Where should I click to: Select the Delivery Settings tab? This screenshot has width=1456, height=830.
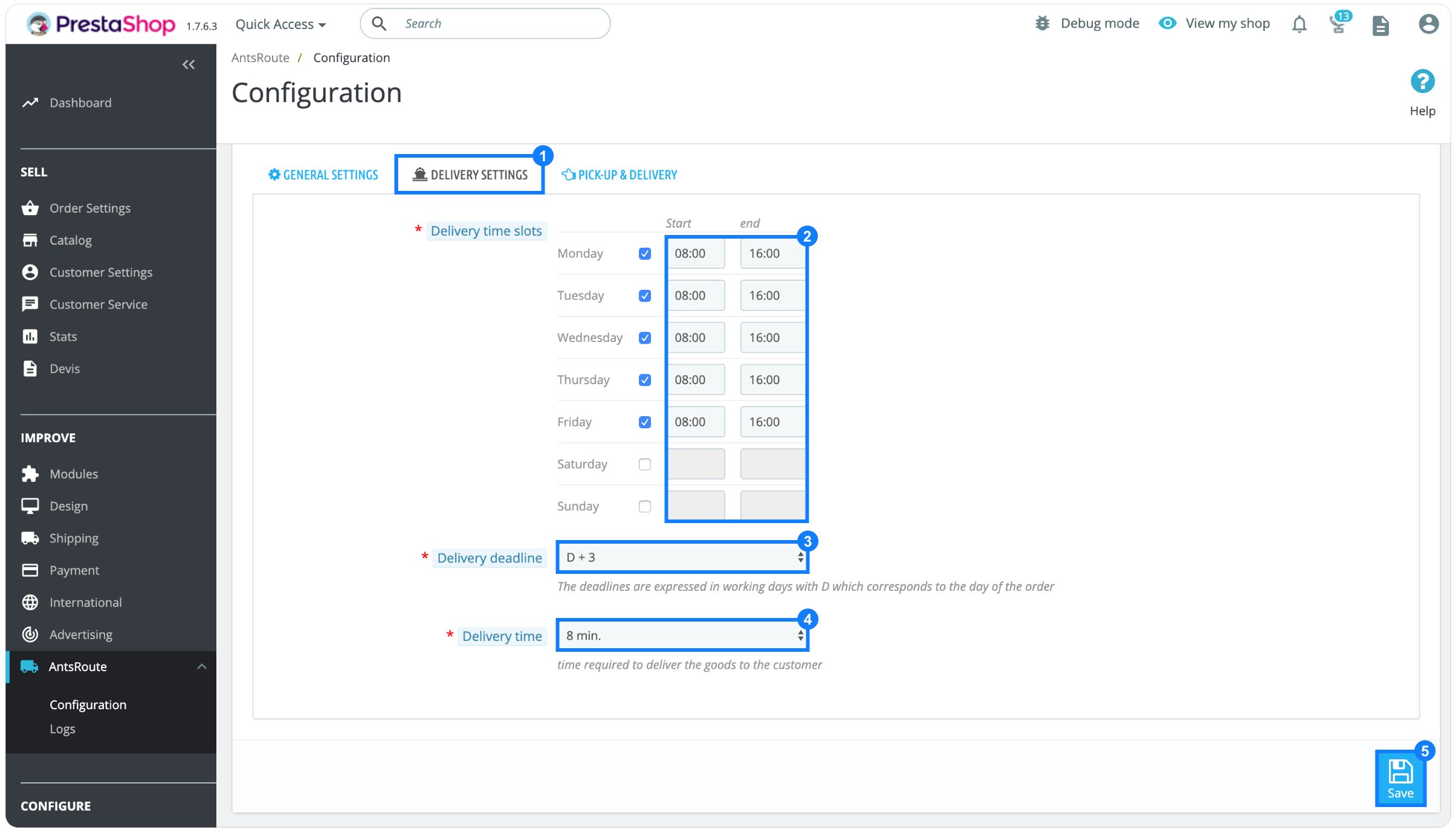pyautogui.click(x=470, y=175)
